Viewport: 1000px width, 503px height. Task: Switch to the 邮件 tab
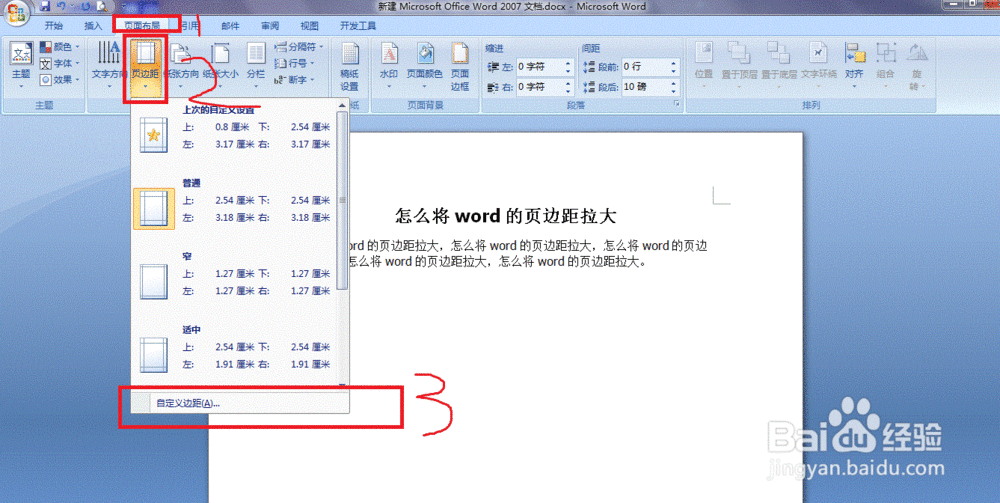[x=230, y=26]
